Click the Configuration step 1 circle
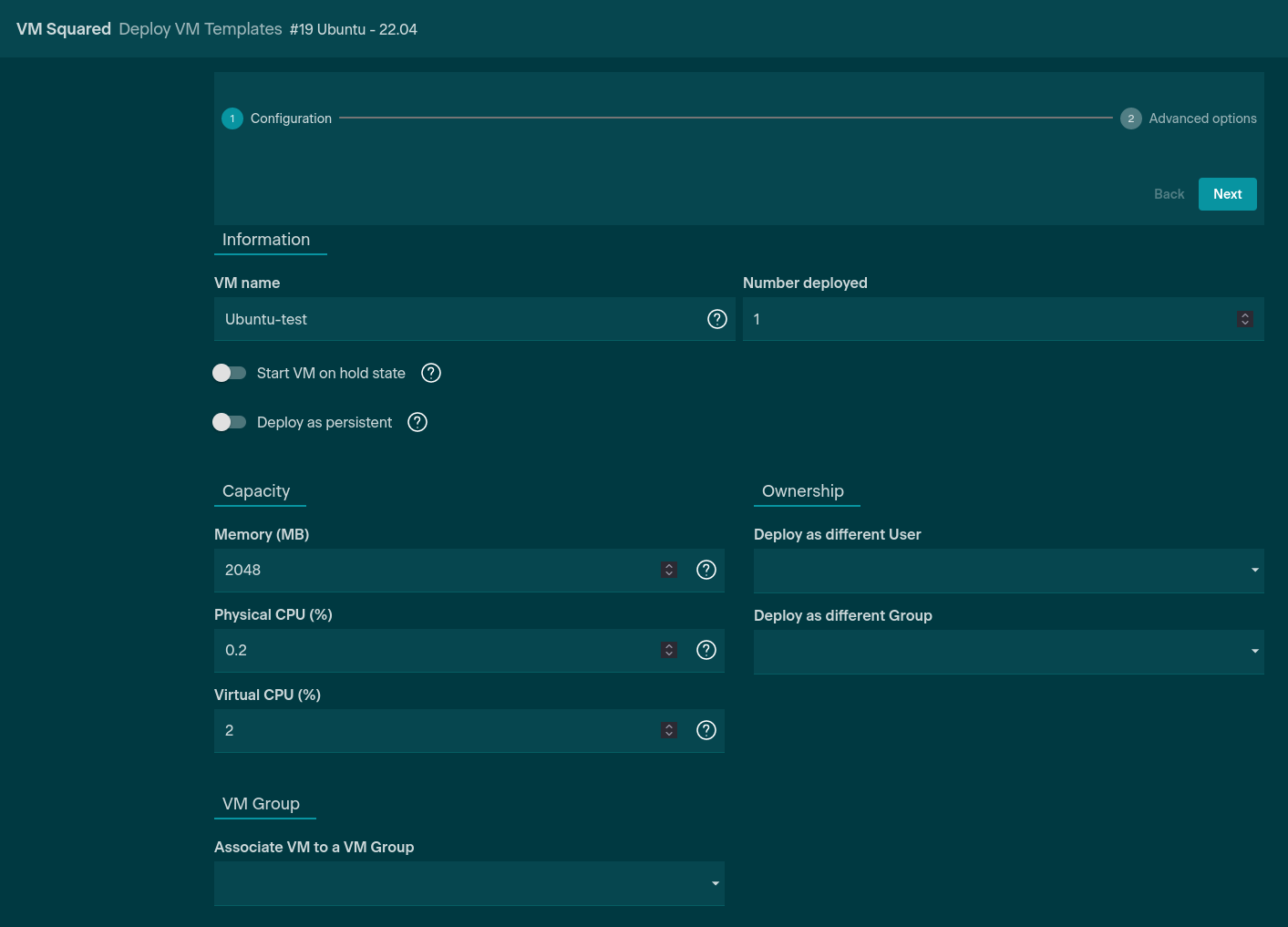Viewport: 1288px width, 927px height. (232, 118)
